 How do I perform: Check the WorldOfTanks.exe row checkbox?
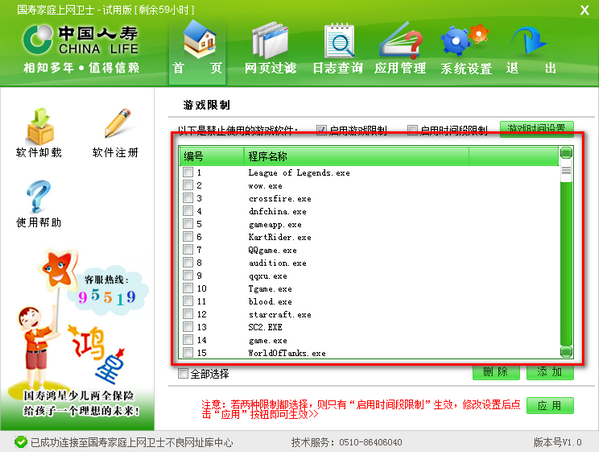188,352
